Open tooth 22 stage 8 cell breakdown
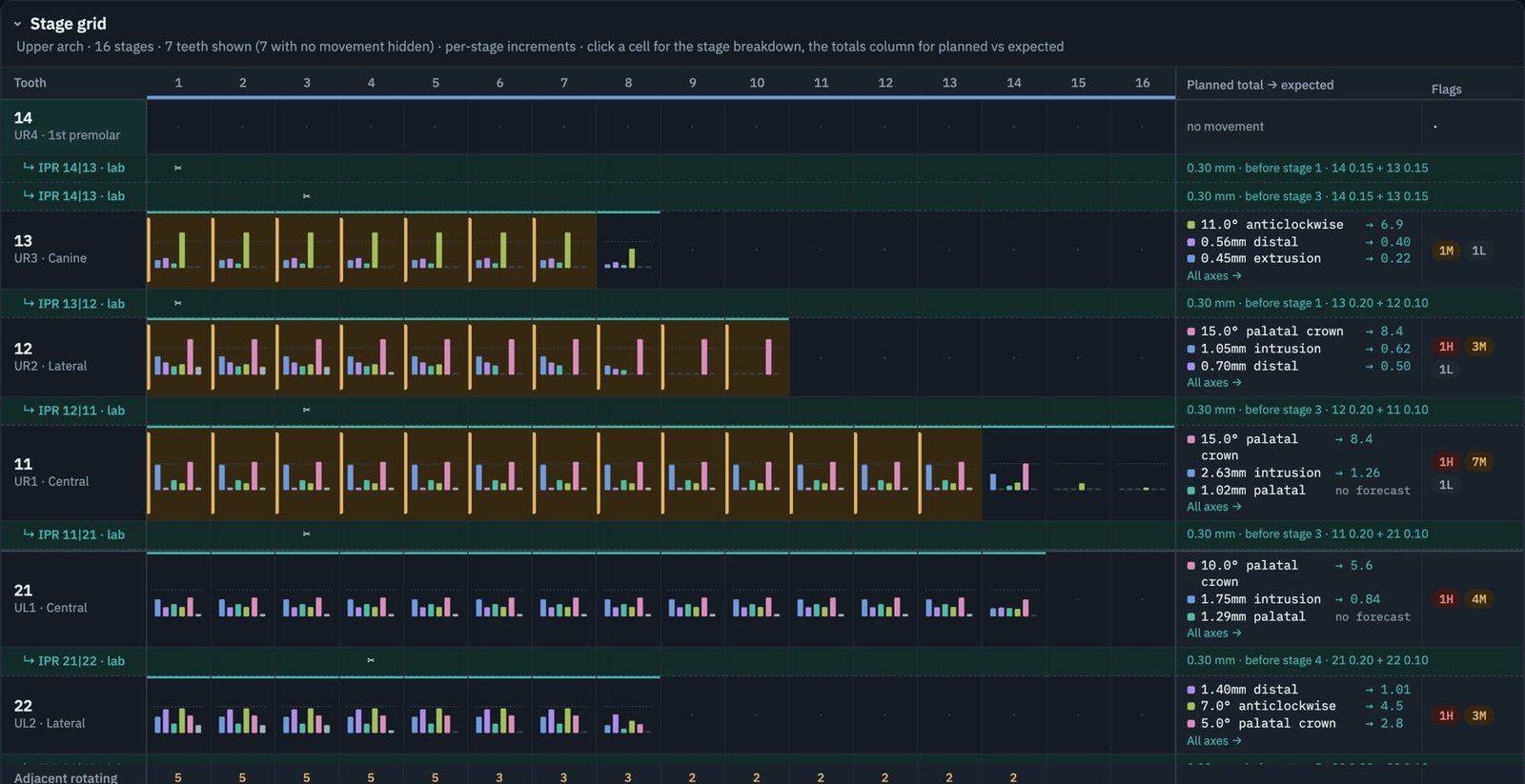 (x=628, y=715)
